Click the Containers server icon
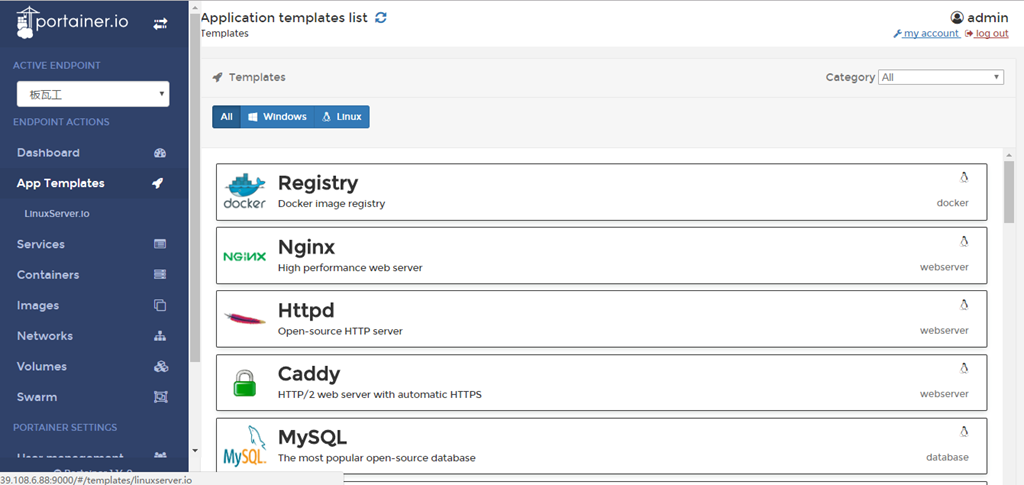The image size is (1024, 485). [160, 274]
